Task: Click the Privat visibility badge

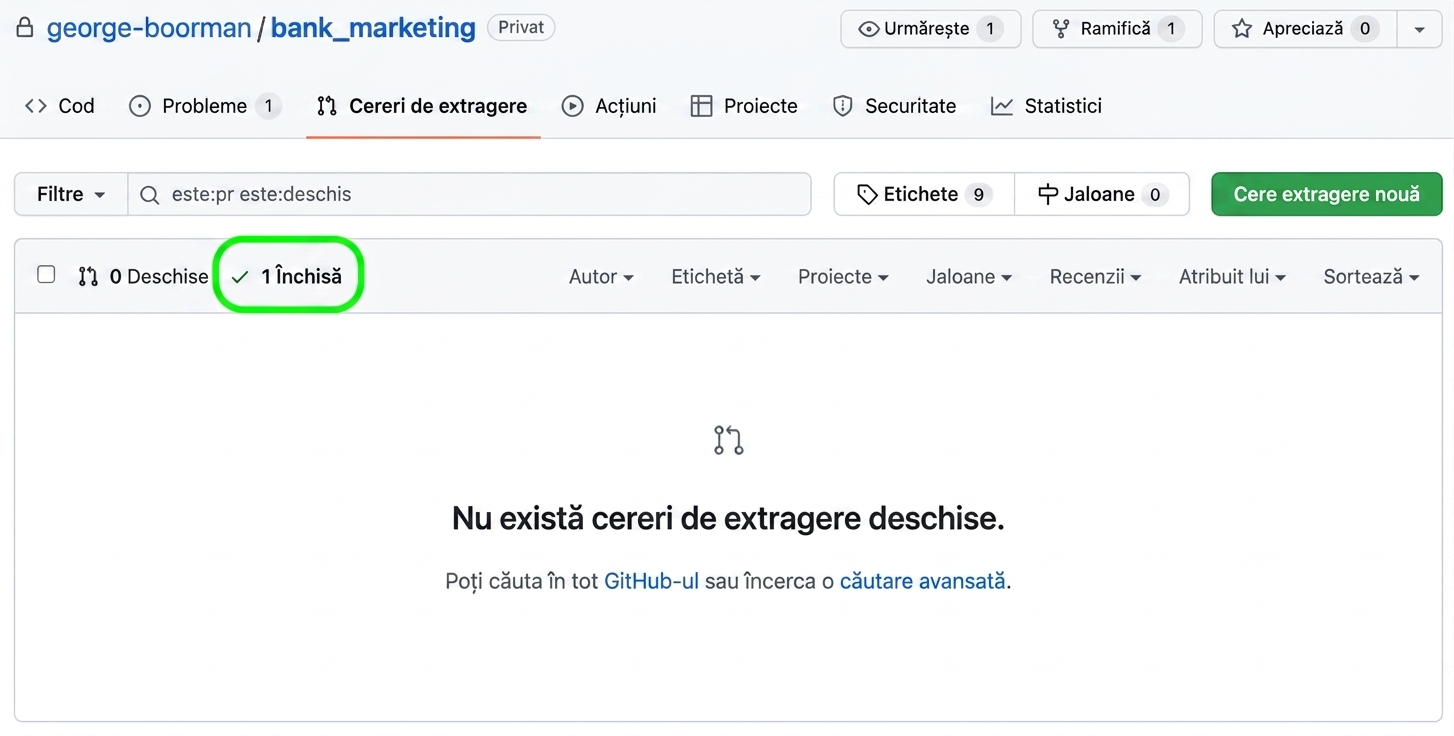Action: 521,27
